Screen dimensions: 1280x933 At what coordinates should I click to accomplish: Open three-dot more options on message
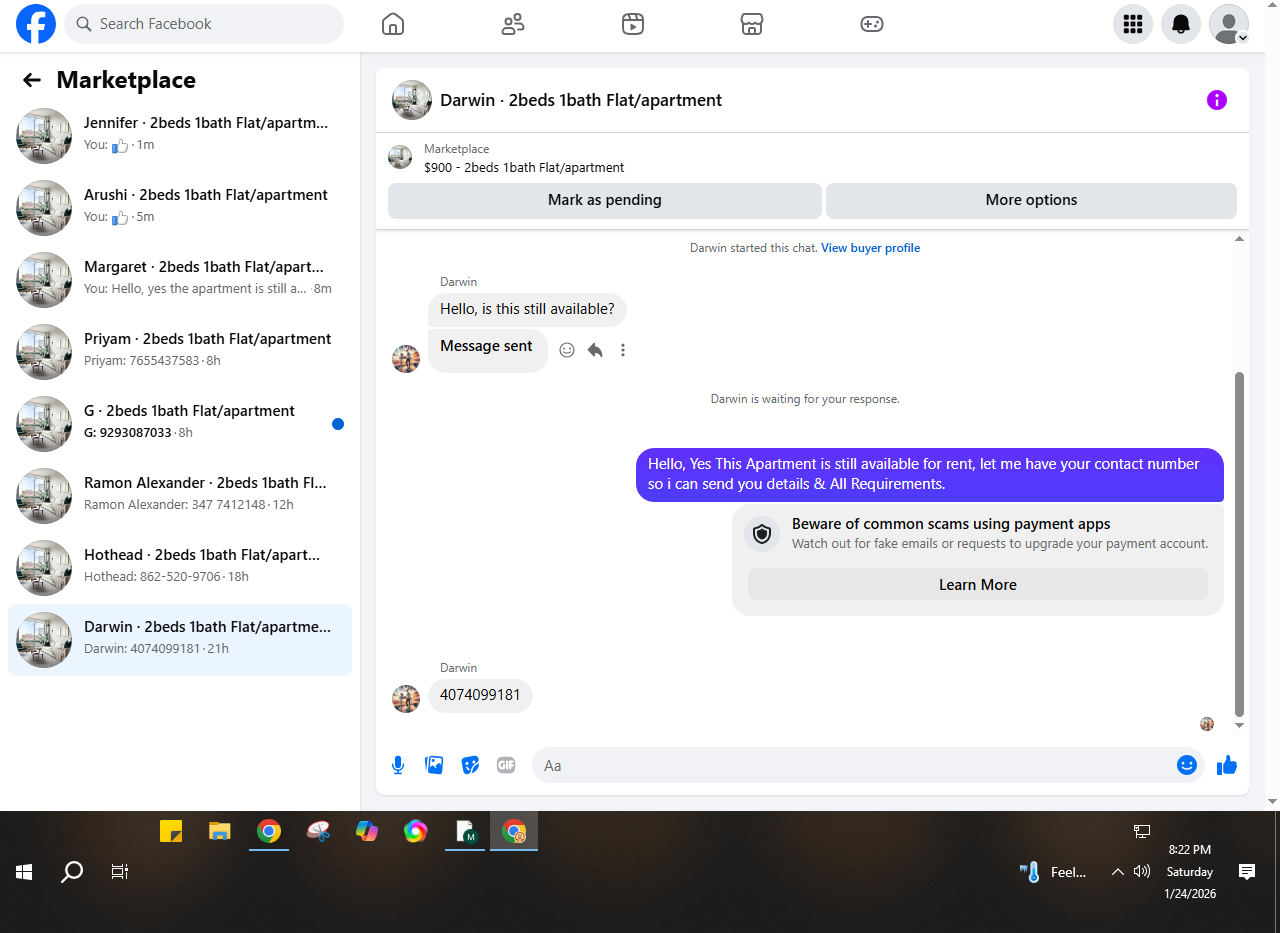pyautogui.click(x=623, y=350)
